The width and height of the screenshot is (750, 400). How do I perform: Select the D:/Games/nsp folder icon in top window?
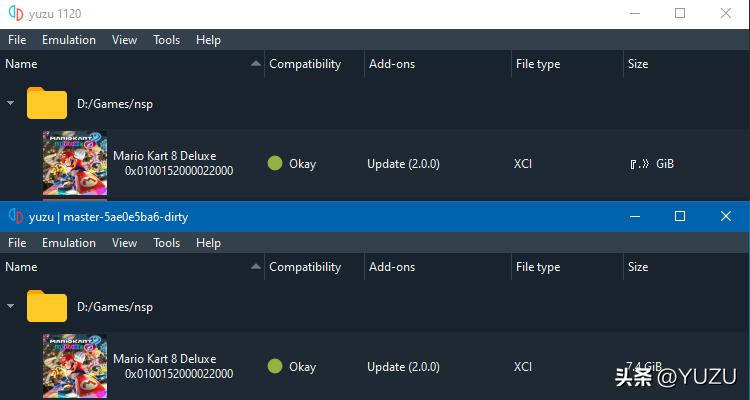(46, 103)
